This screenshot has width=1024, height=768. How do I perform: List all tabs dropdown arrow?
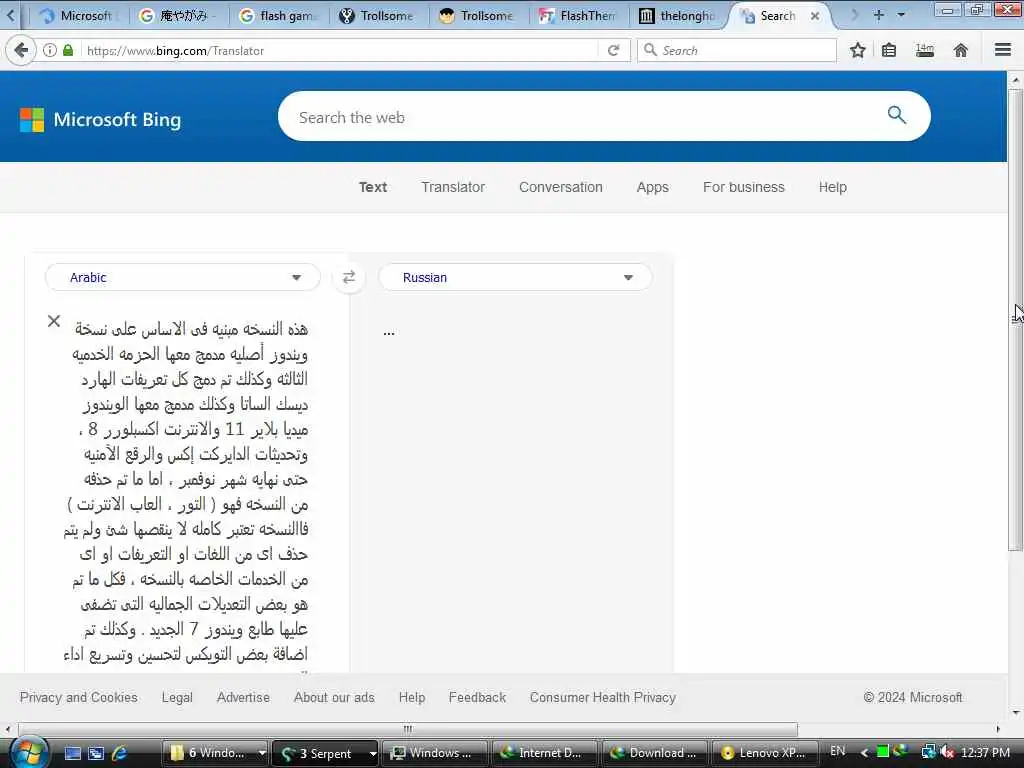(x=901, y=14)
